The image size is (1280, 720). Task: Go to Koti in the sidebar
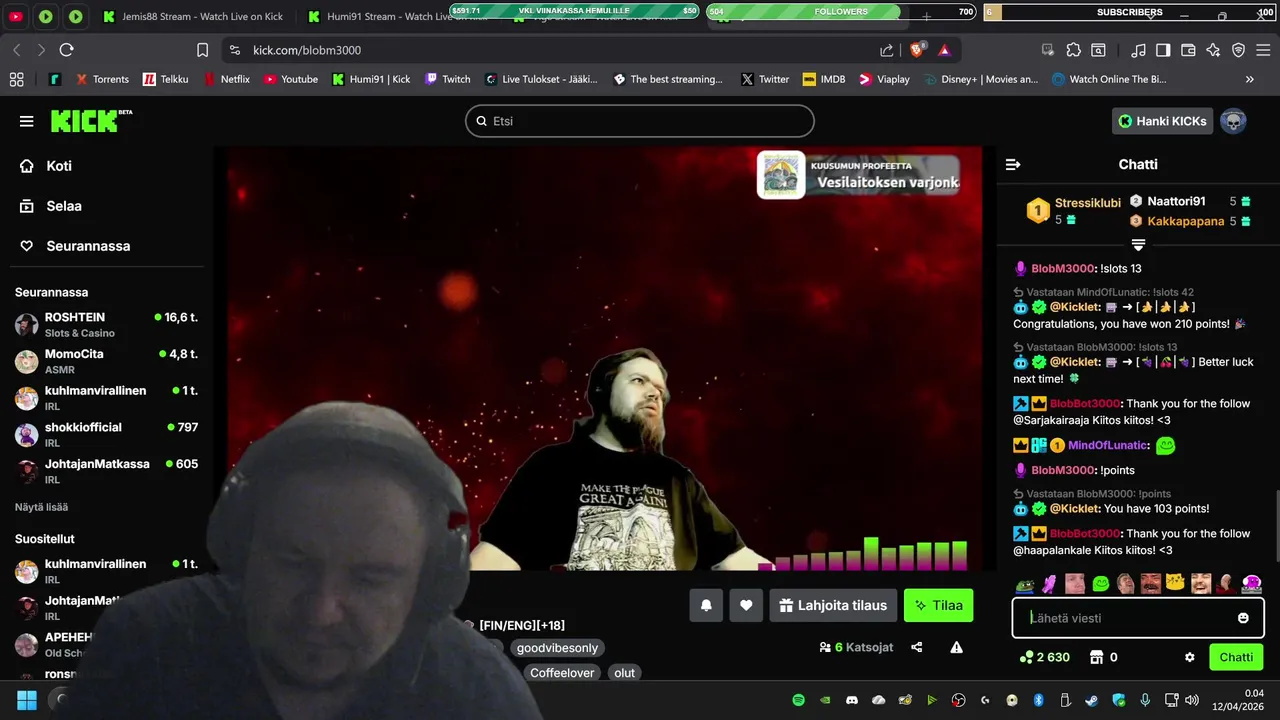point(59,166)
